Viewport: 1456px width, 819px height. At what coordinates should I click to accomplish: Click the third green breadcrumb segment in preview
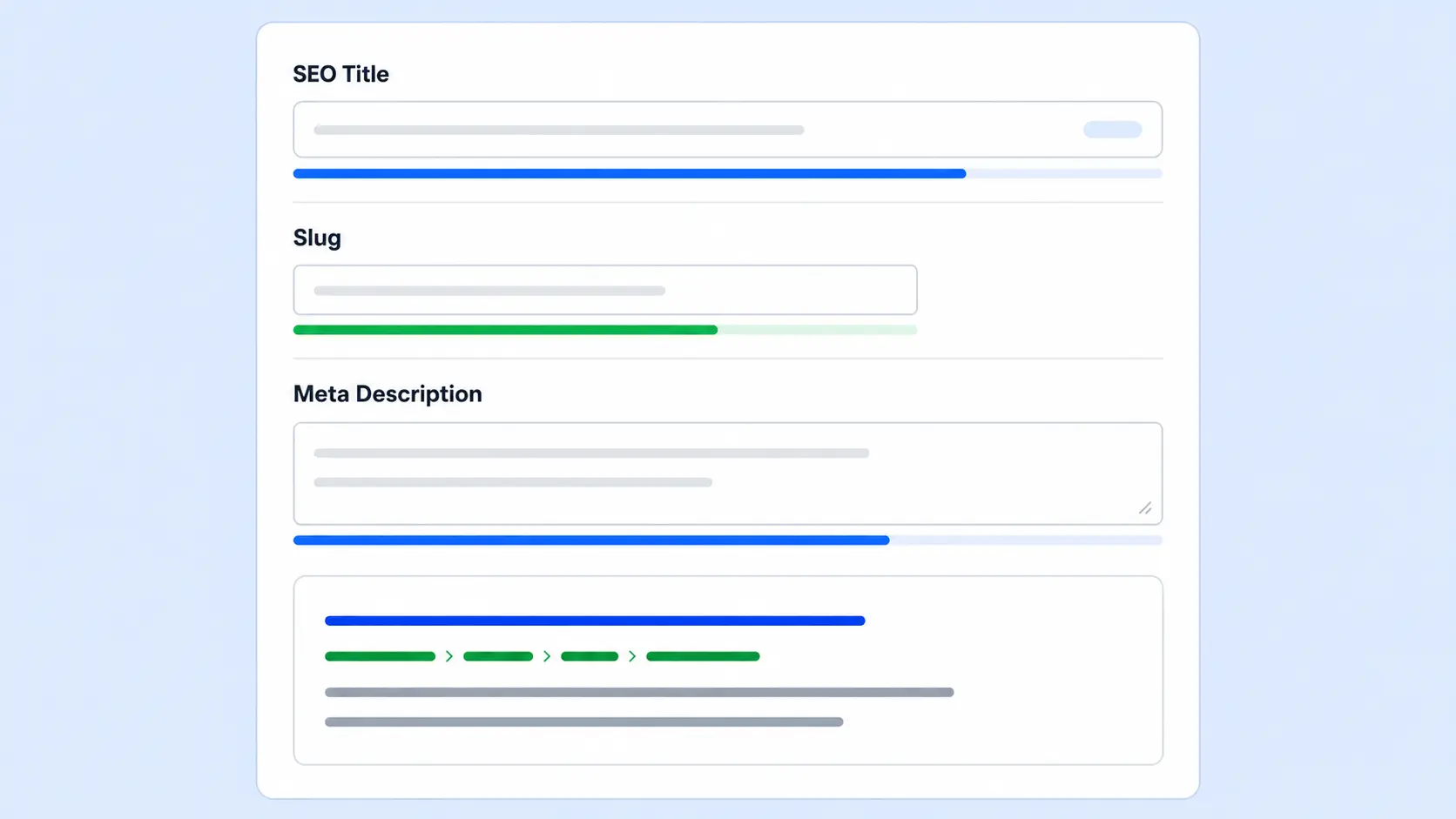tap(590, 656)
